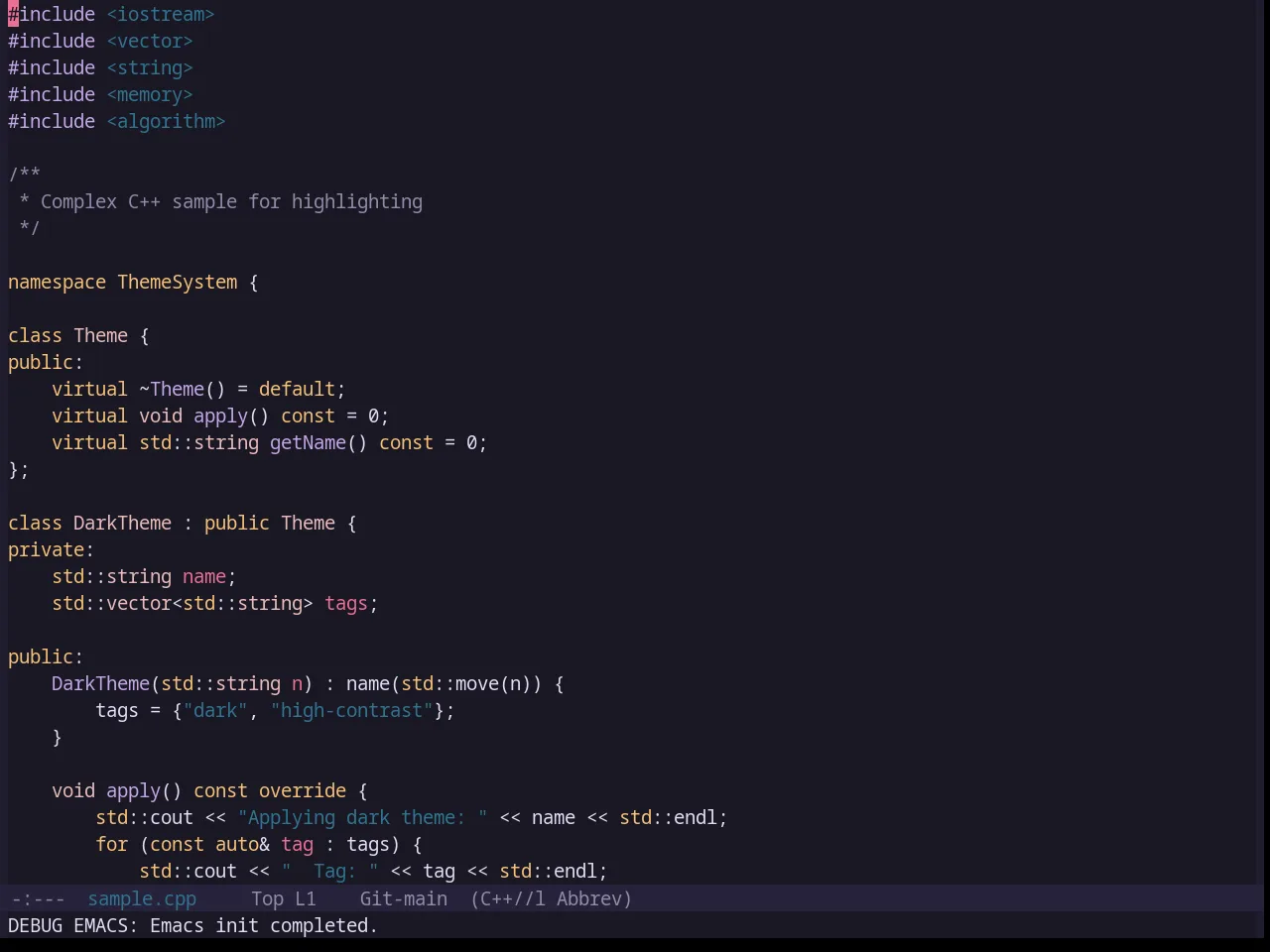Click the '<string>' include header
Viewport: 1270px width, 952px height.
[150, 67]
